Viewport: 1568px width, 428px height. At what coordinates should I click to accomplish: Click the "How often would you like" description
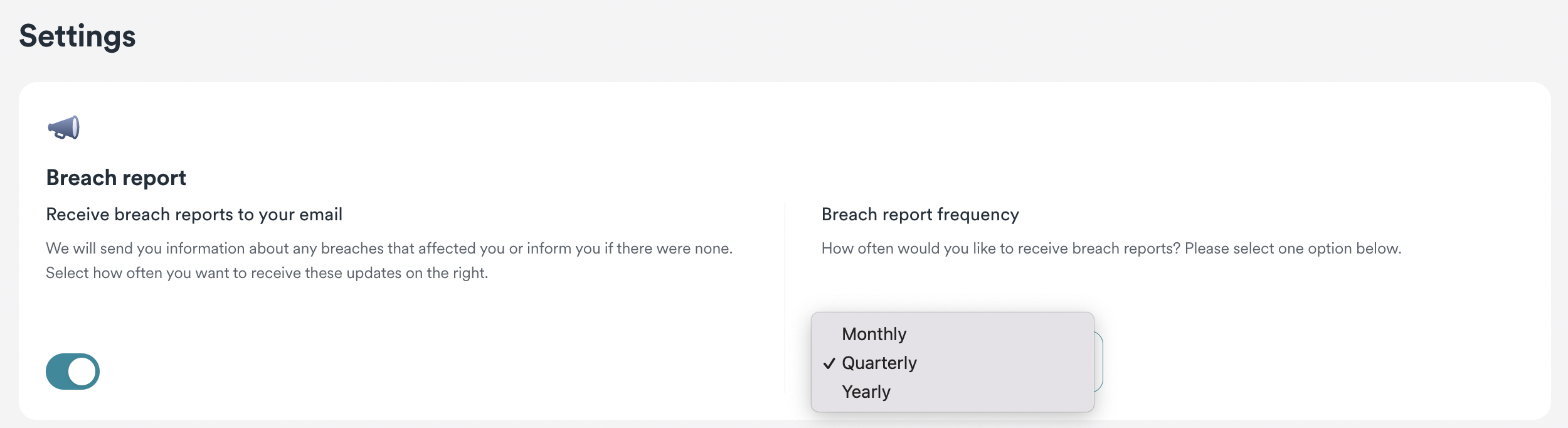(1001, 249)
